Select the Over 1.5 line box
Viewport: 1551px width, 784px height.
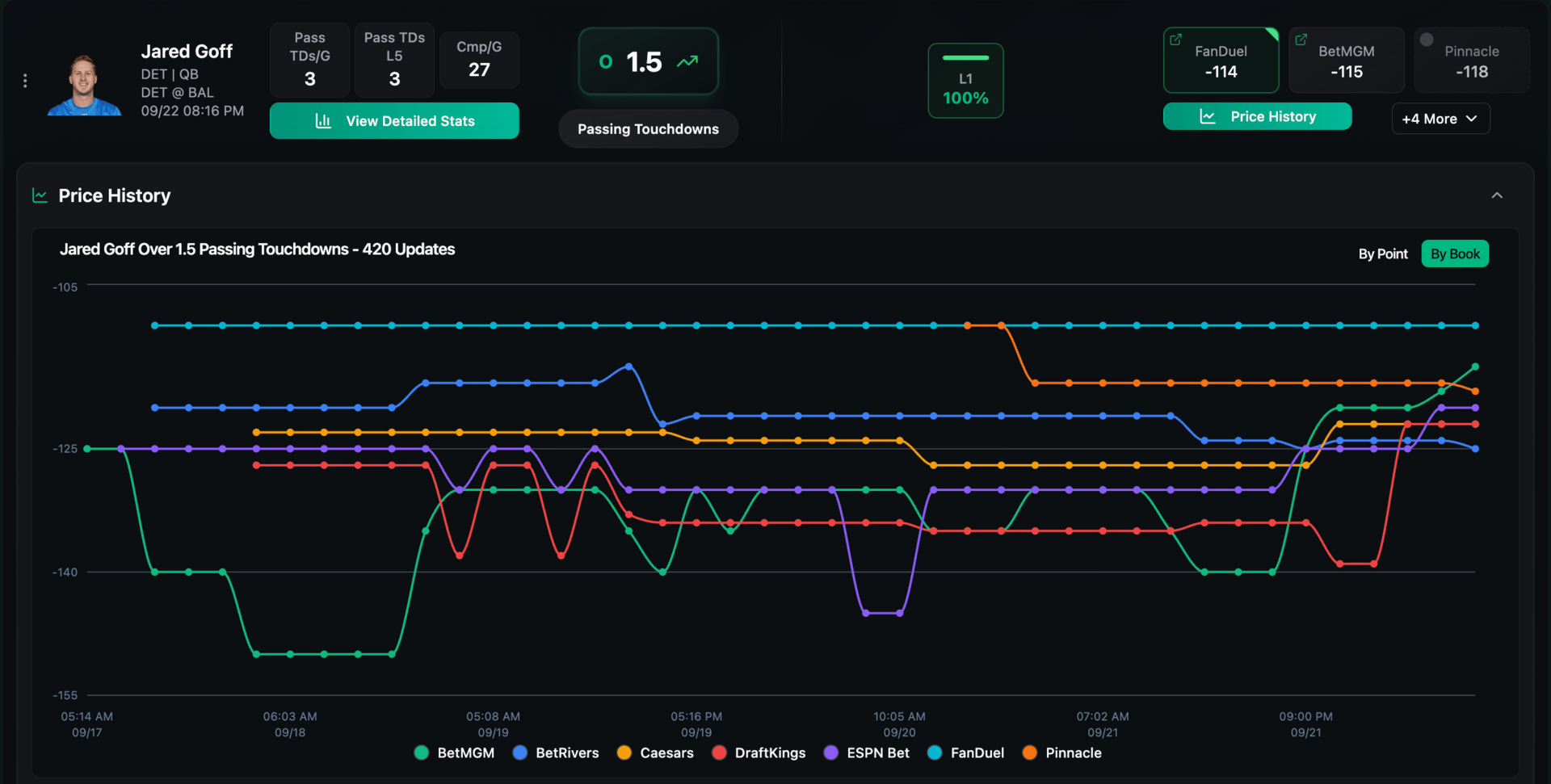click(648, 61)
